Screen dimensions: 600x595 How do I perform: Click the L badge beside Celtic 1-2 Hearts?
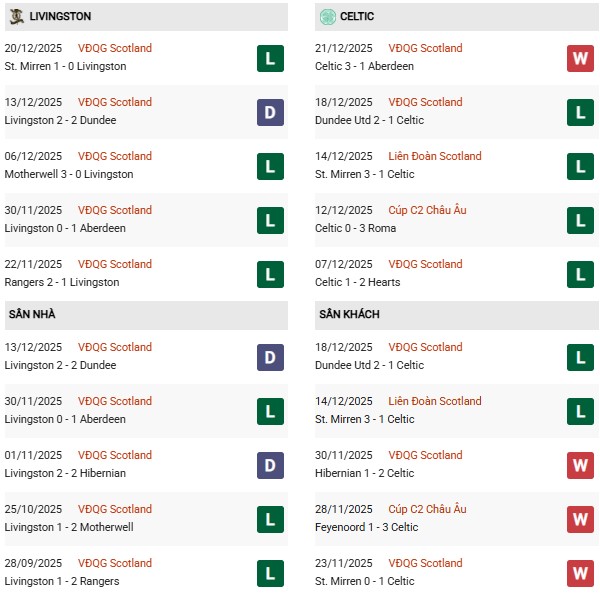580,274
